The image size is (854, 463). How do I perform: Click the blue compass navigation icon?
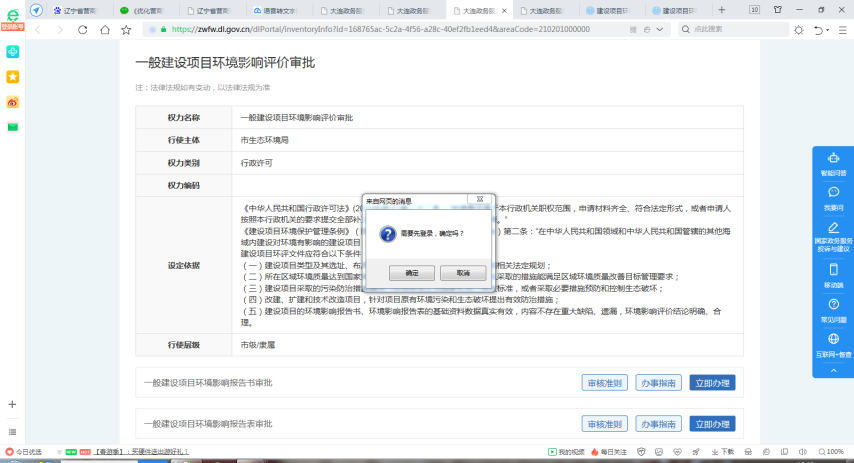[x=36, y=10]
